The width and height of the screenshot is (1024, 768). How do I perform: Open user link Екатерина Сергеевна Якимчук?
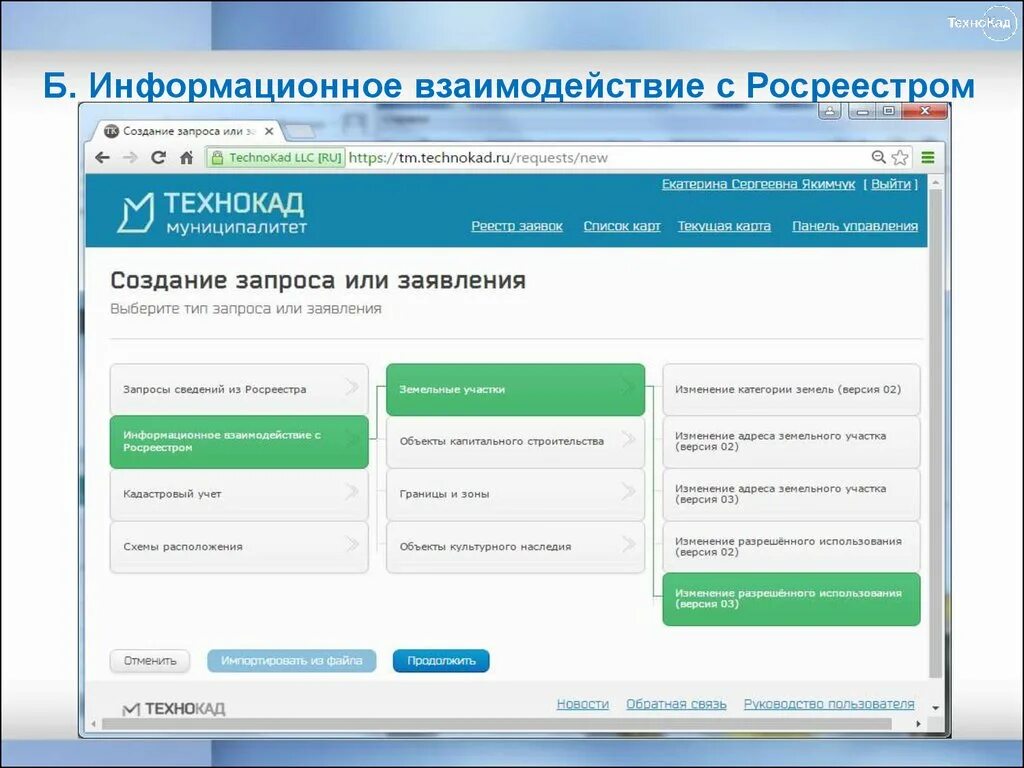coord(758,184)
